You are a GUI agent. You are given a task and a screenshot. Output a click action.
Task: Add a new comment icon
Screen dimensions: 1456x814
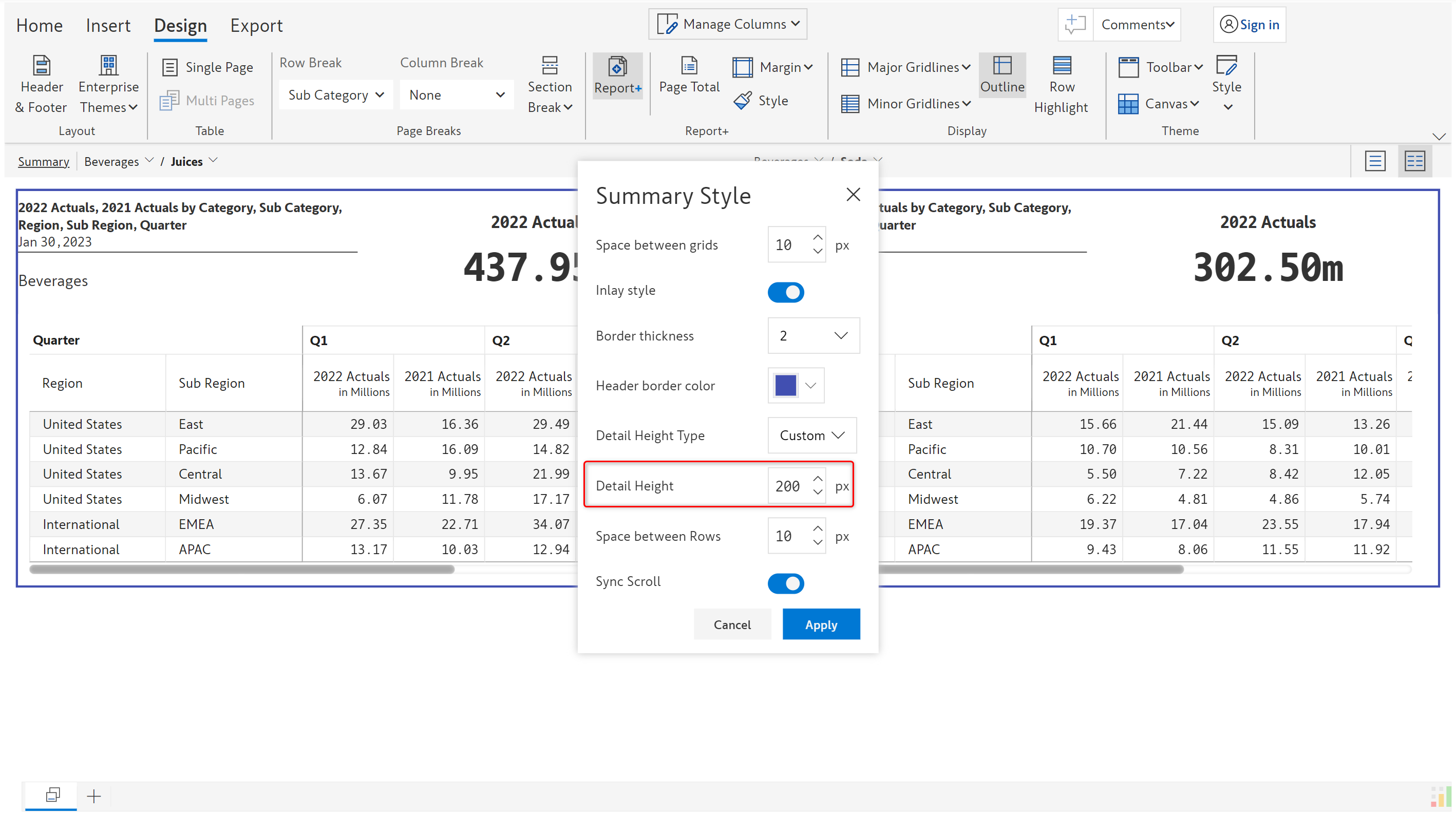[x=1074, y=24]
